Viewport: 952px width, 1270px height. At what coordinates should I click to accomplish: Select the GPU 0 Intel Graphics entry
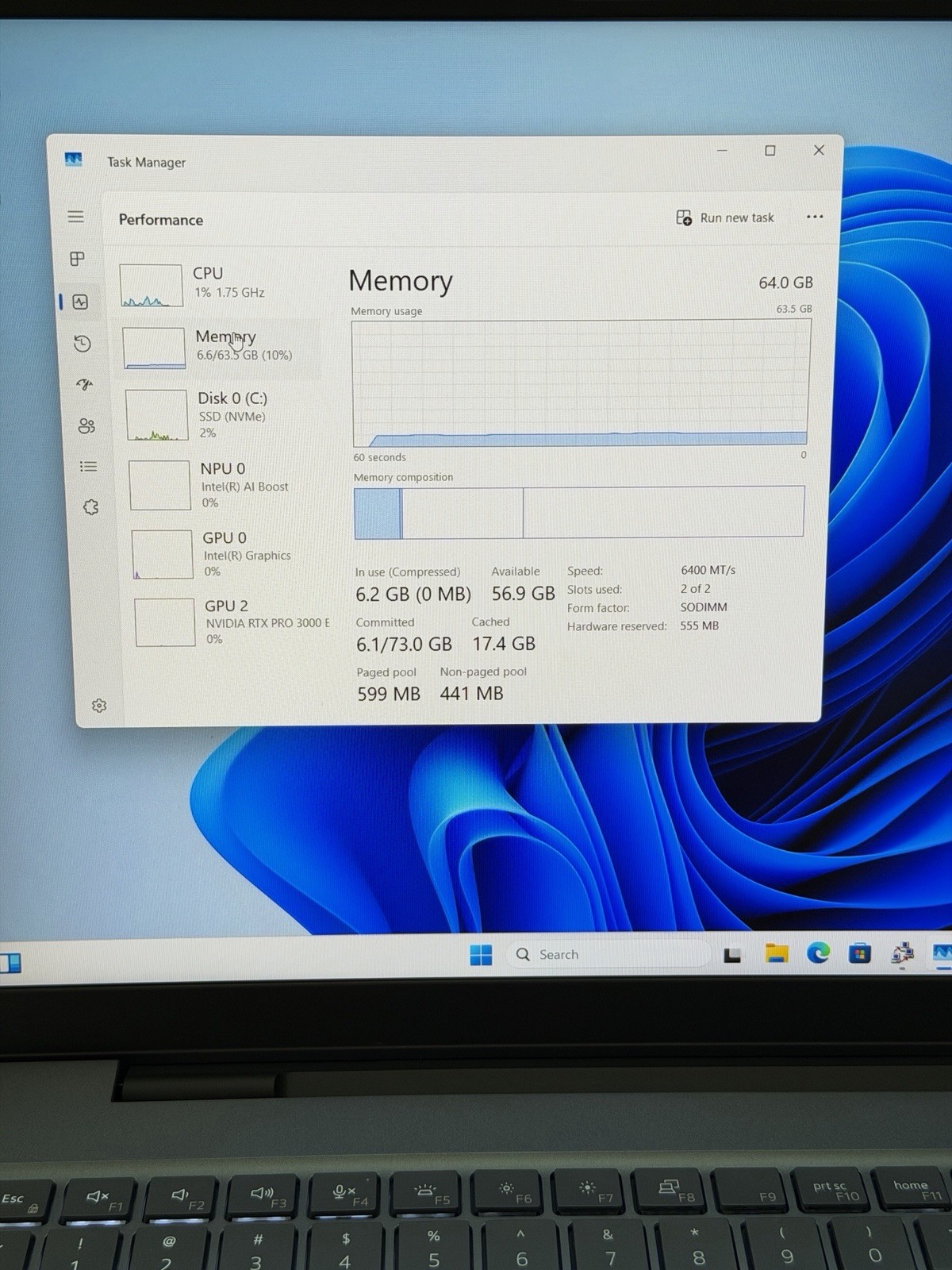229,554
